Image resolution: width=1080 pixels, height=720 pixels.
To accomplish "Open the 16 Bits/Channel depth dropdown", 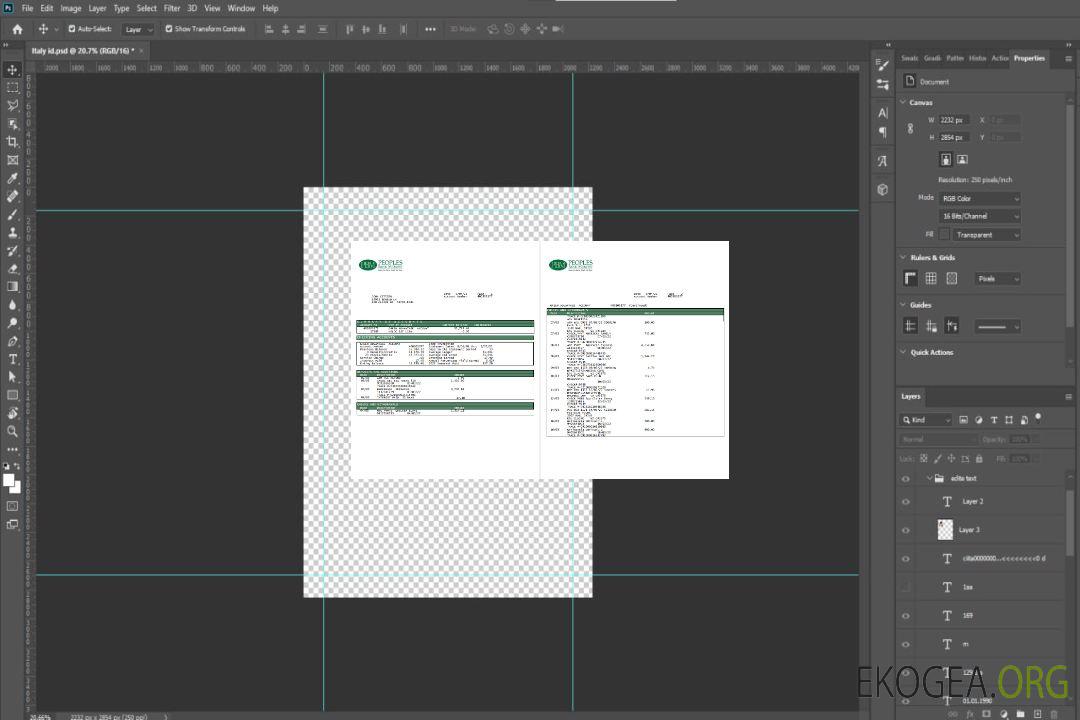I will coord(979,216).
